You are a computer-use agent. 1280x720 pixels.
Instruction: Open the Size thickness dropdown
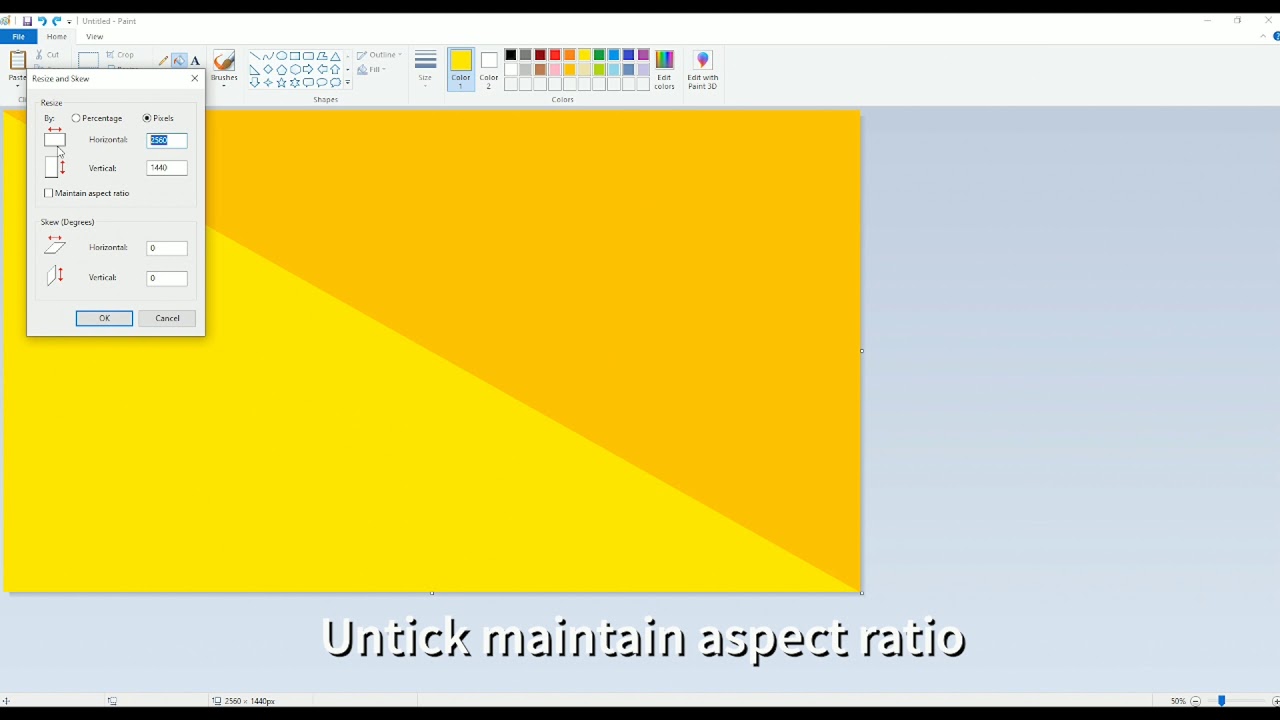tap(425, 68)
